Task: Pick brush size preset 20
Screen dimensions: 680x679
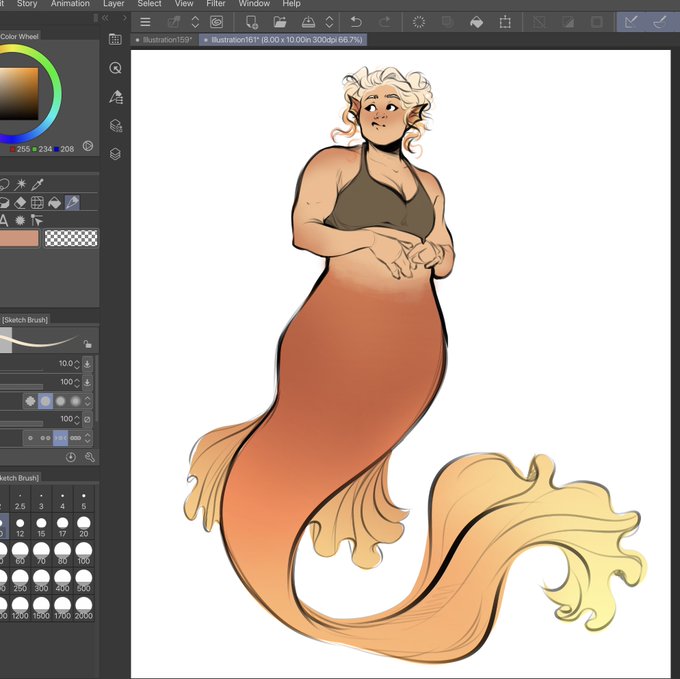Action: (x=84, y=526)
